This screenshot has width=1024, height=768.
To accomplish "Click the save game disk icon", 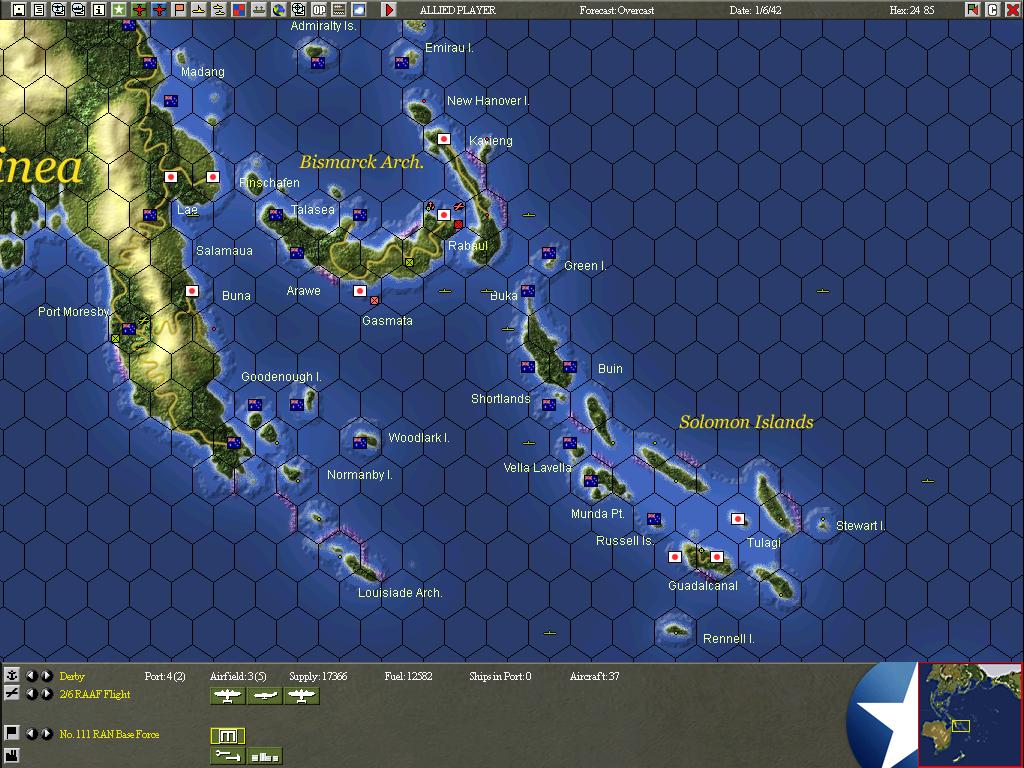I will tap(19, 10).
